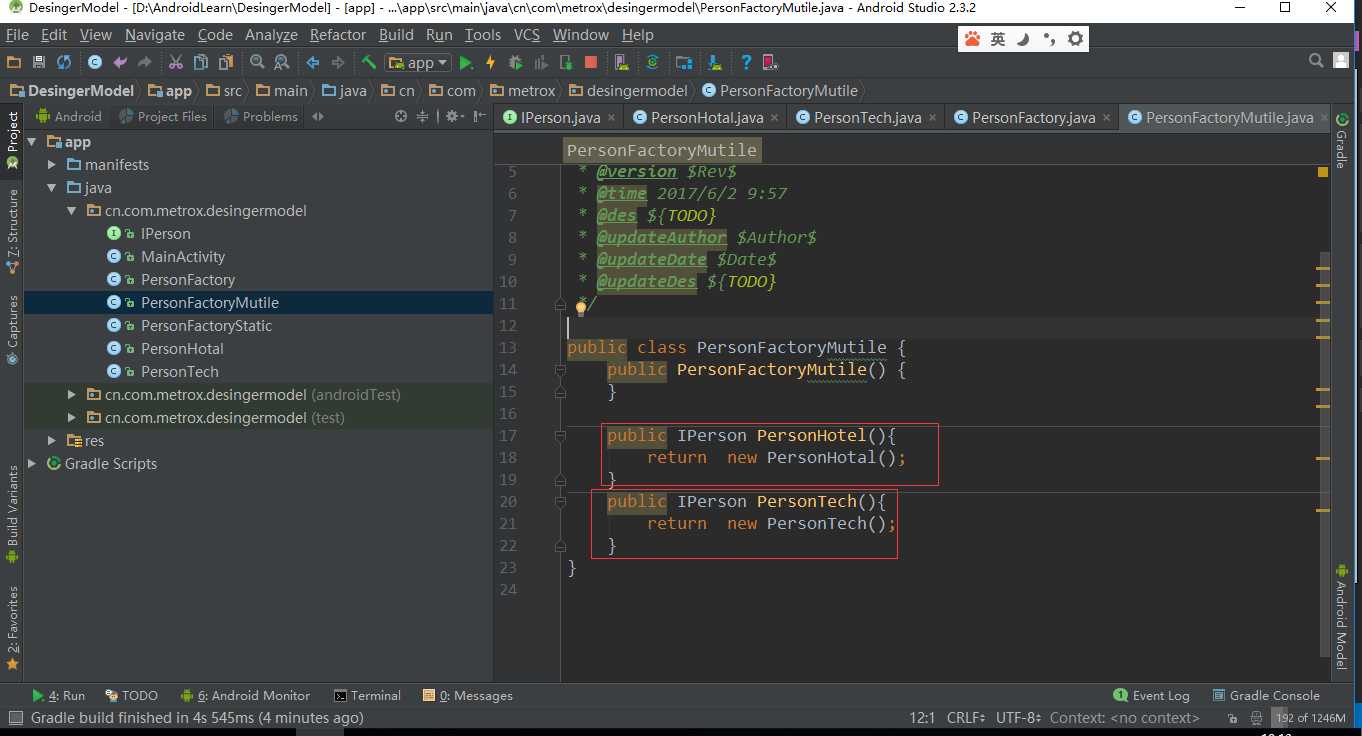Expand the Gradle Scripts node
The height and width of the screenshot is (736, 1362).
pyautogui.click(x=33, y=464)
